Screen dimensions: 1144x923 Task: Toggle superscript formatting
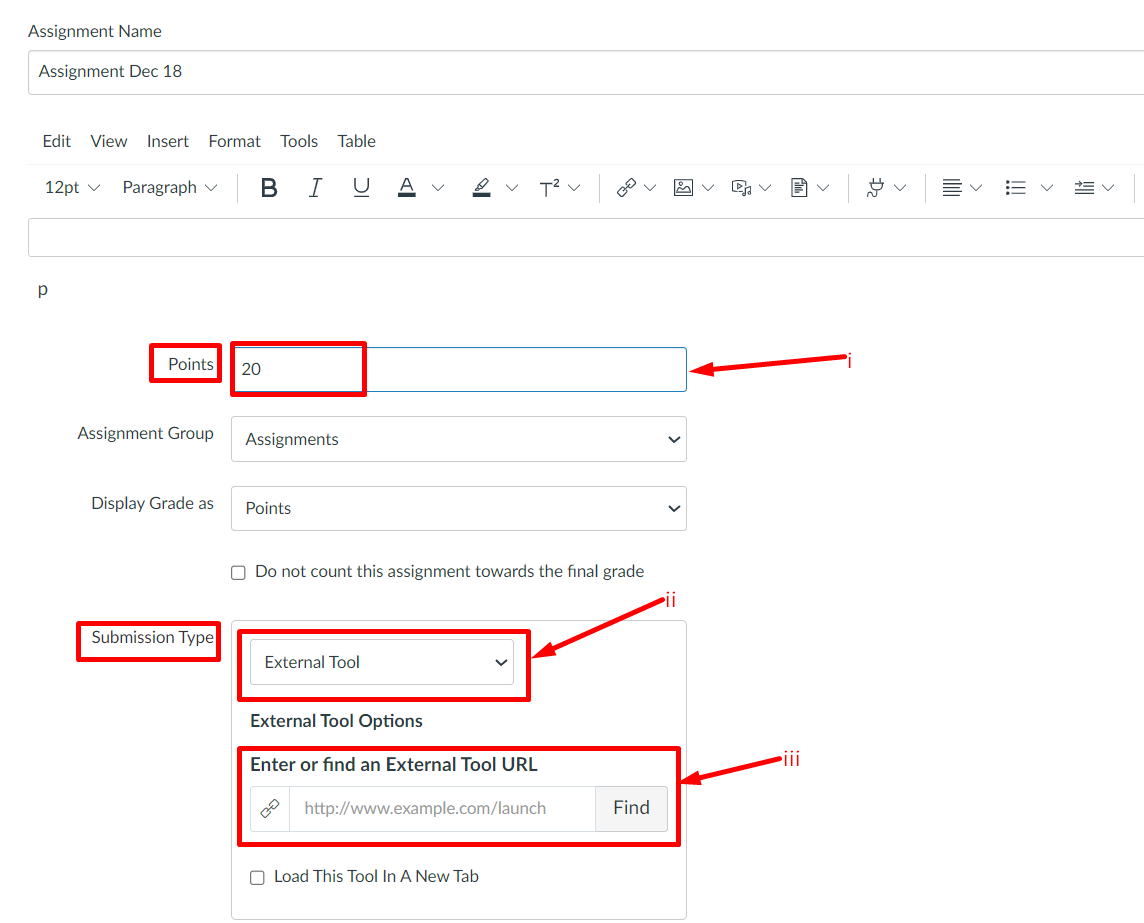coord(550,187)
